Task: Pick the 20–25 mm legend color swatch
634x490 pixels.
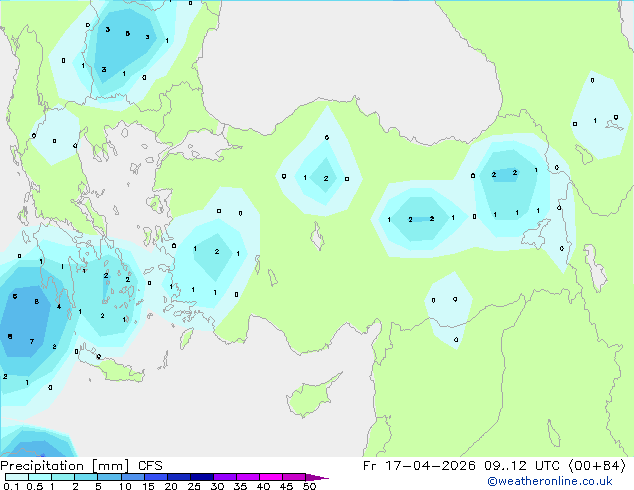Action: [179, 477]
